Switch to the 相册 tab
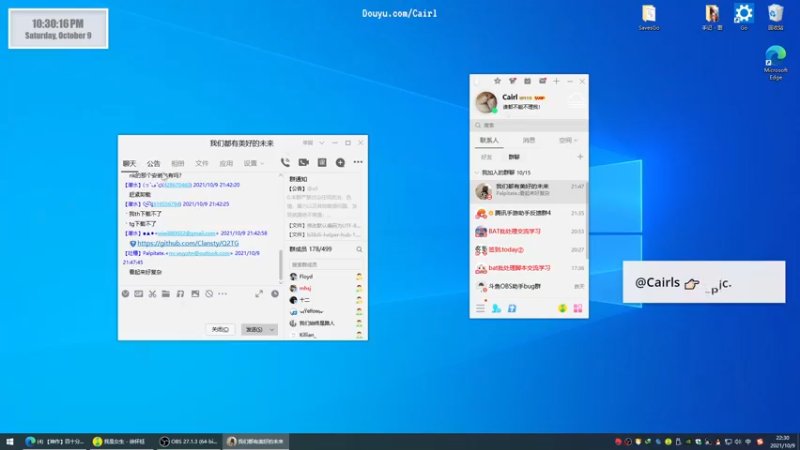Image resolution: width=800 pixels, height=450 pixels. 178,163
